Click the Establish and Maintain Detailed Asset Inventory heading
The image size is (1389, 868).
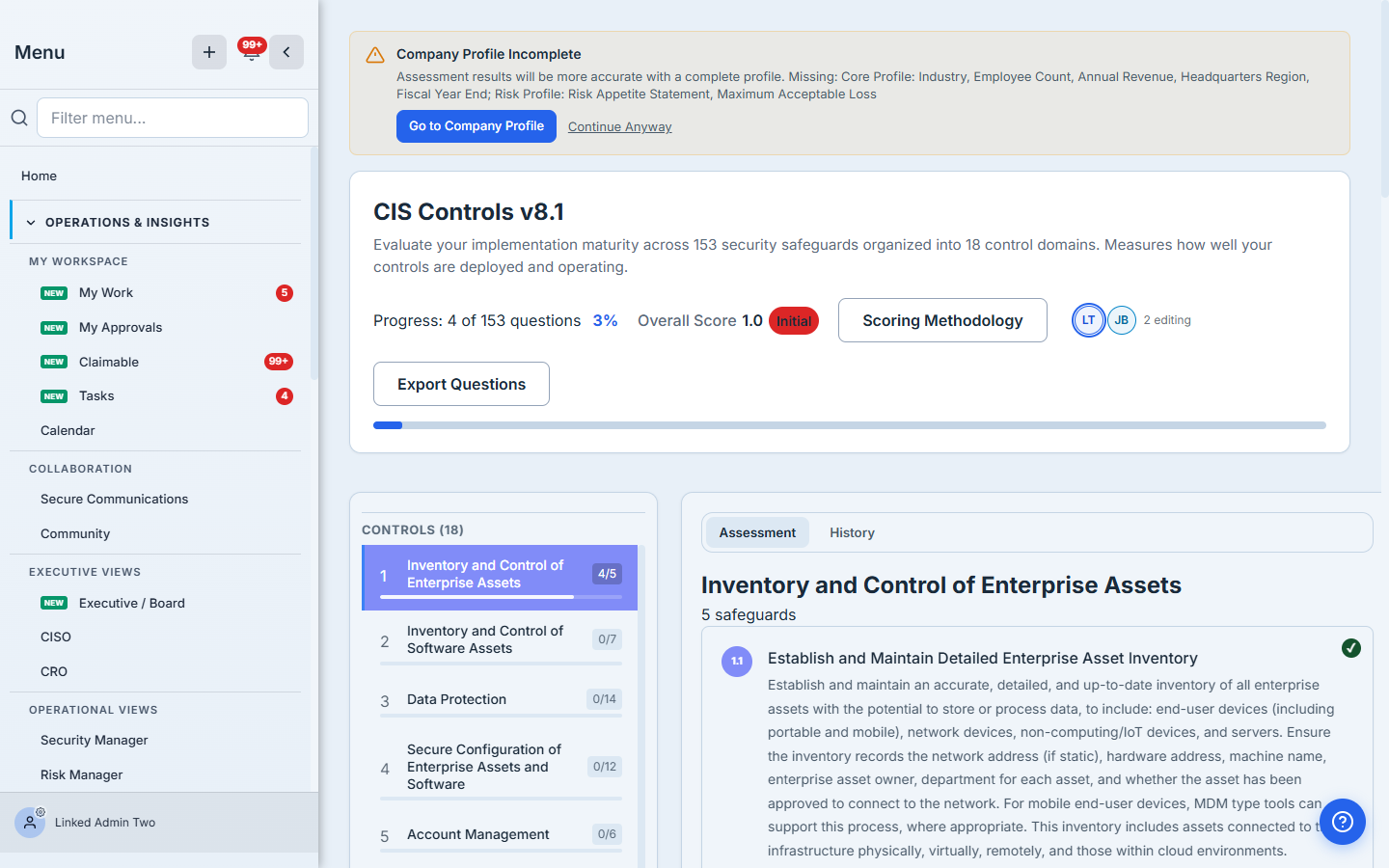(983, 659)
